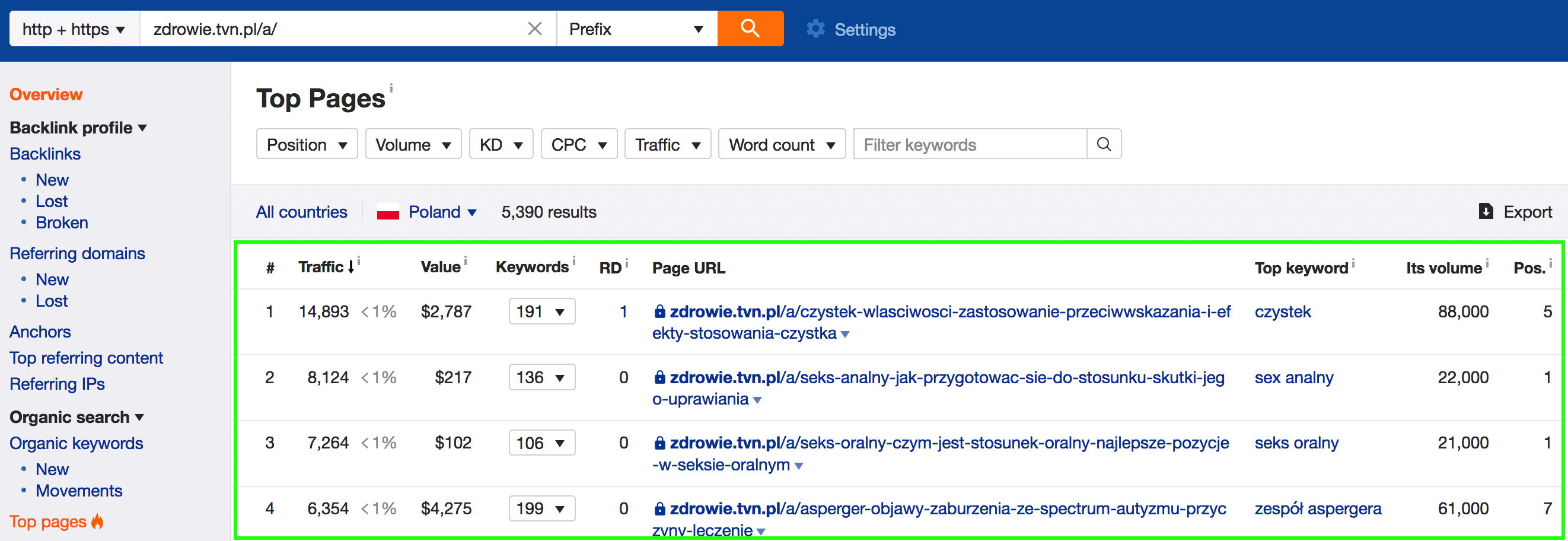Click the info icon beside Top Pages heading

(x=391, y=87)
